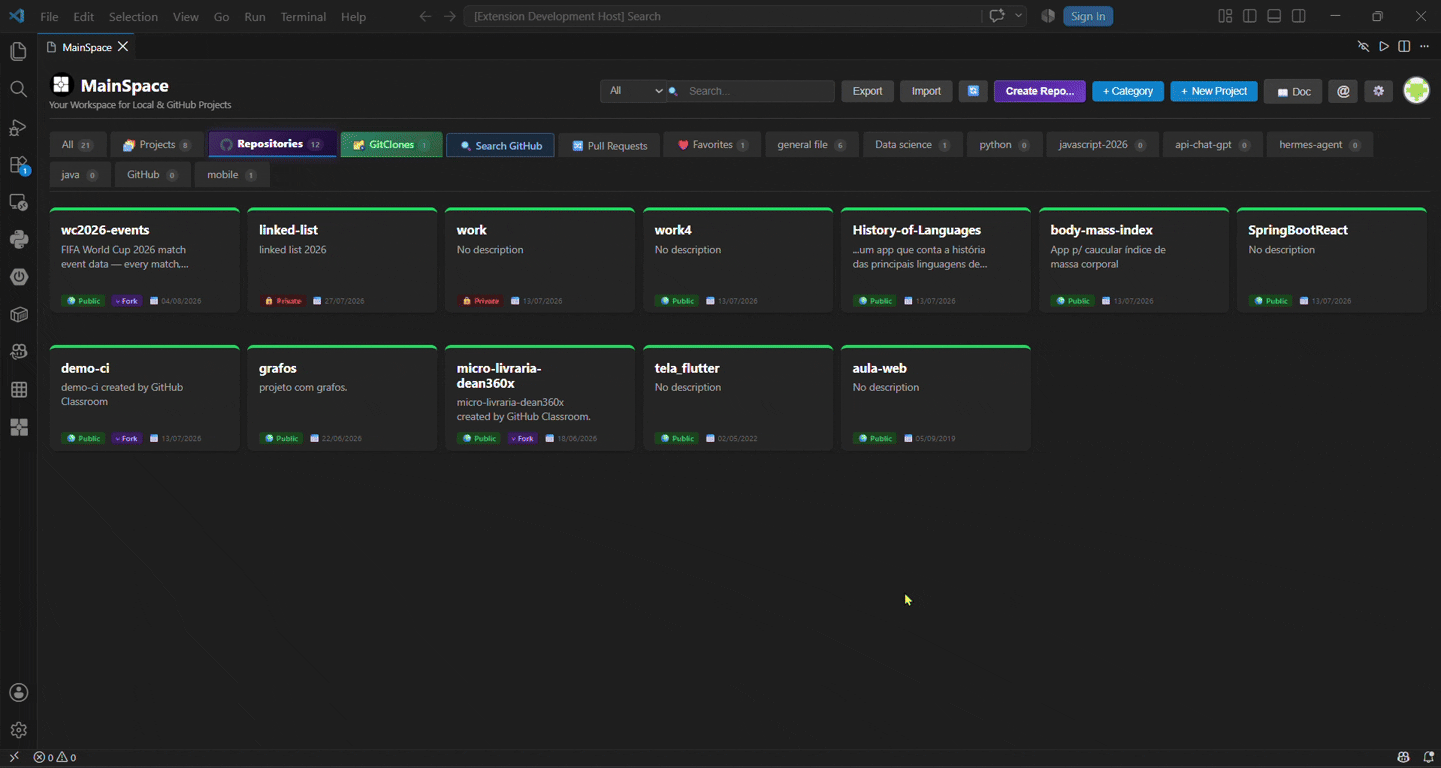Open the Spring Boot Dashboard power icon
Viewport: 1441px width, 768px height.
pyautogui.click(x=18, y=277)
